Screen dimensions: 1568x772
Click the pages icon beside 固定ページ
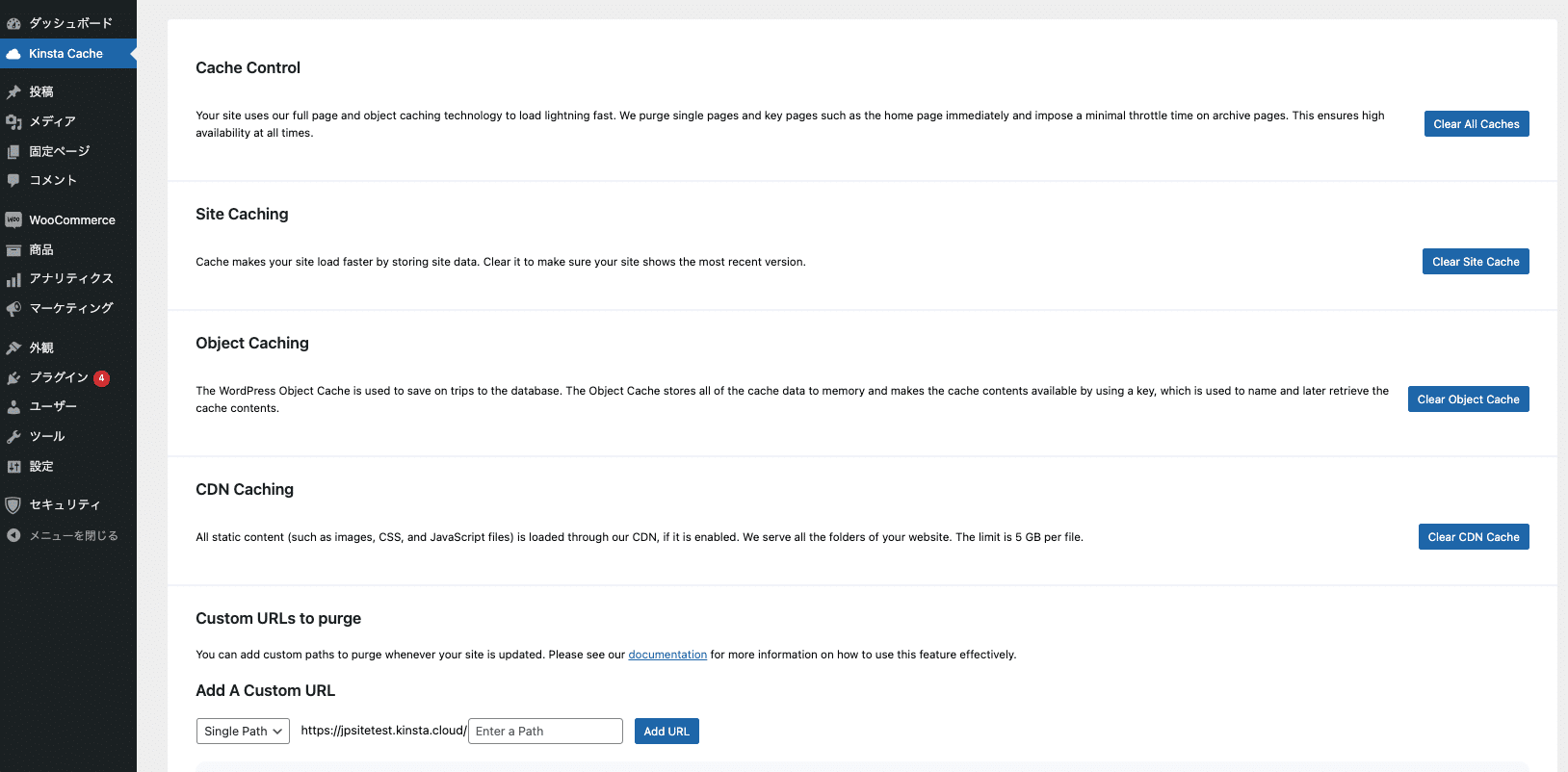click(13, 151)
